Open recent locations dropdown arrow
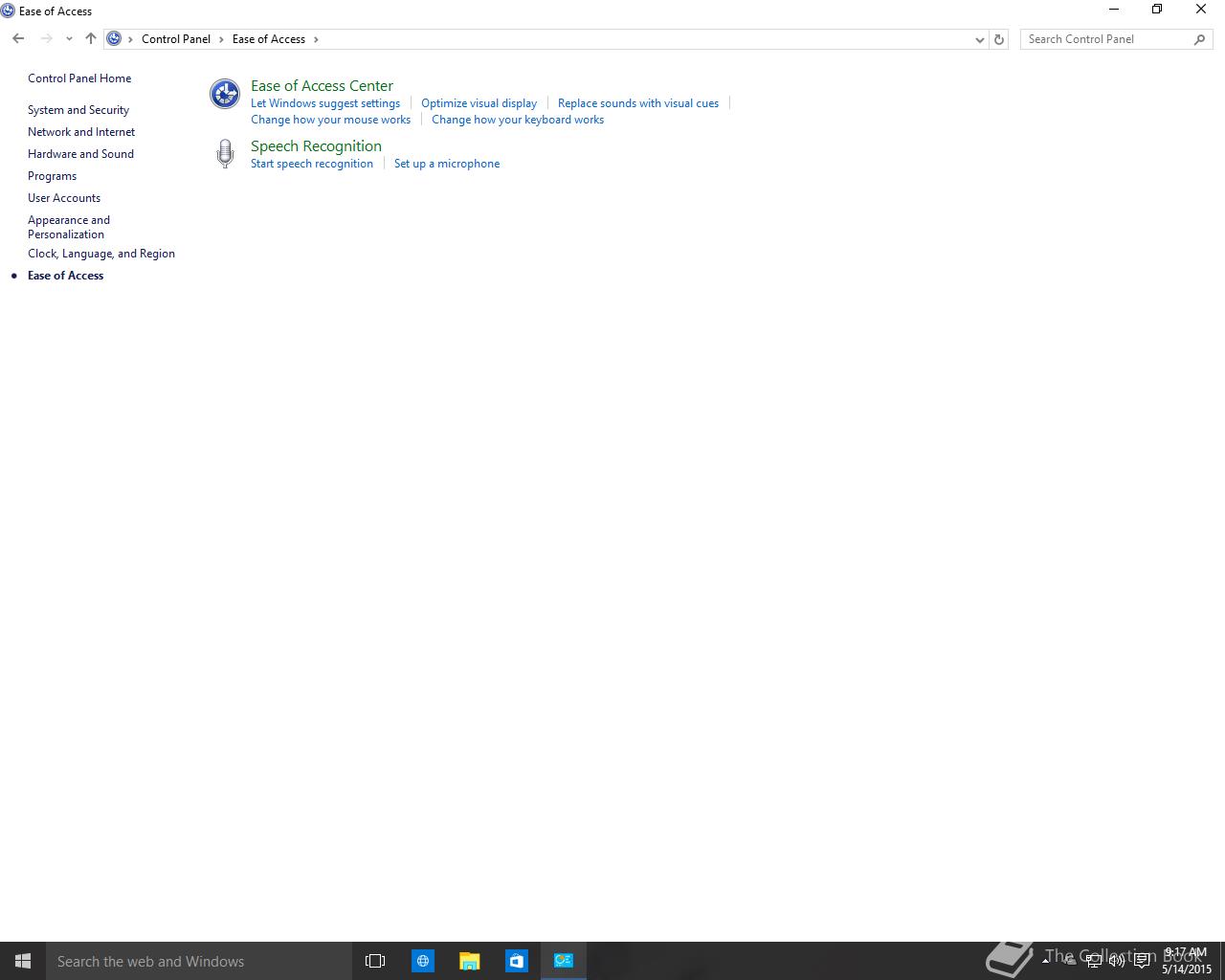 pos(69,39)
